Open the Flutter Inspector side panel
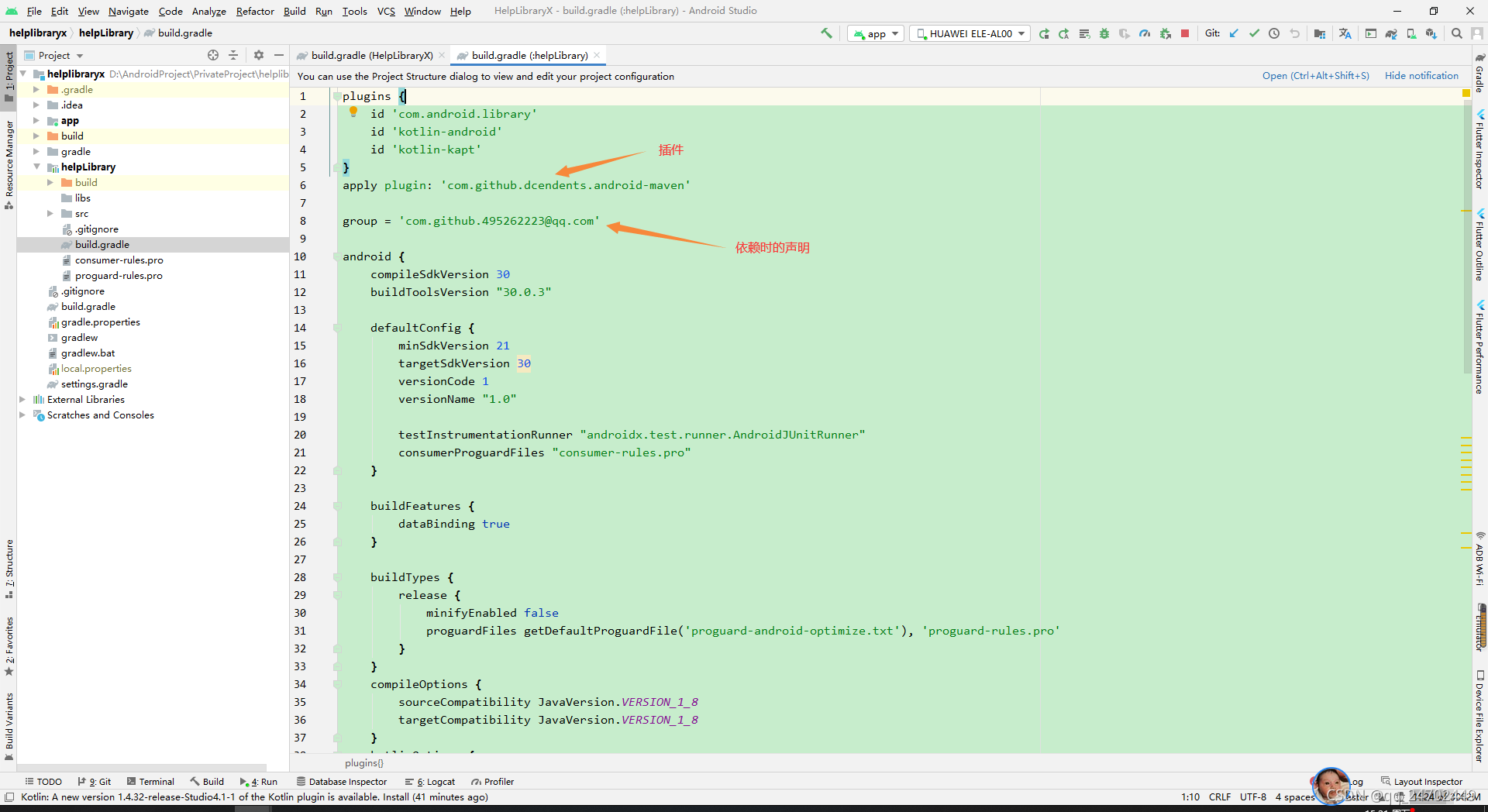Image resolution: width=1488 pixels, height=812 pixels. (x=1479, y=150)
